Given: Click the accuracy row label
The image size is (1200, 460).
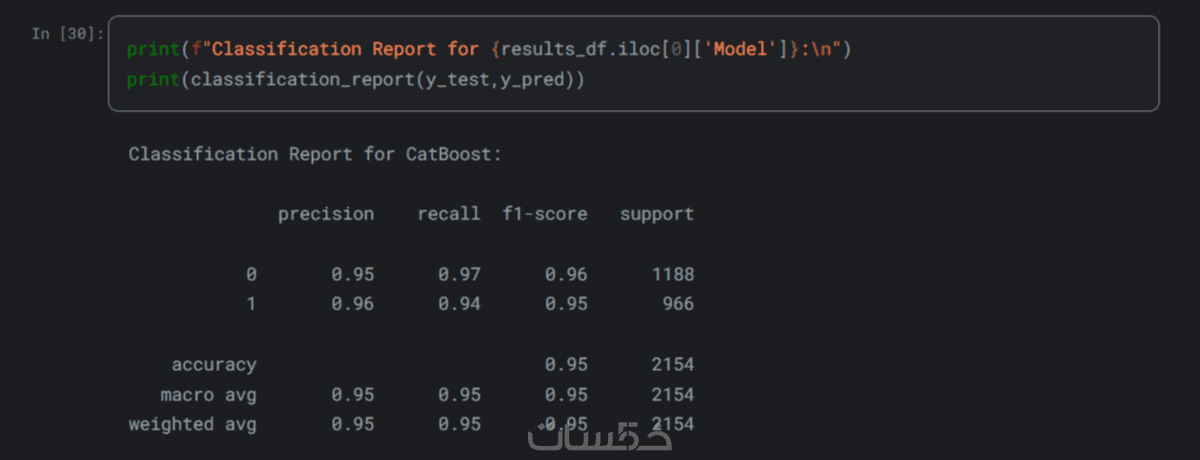Looking at the screenshot, I should coord(214,365).
